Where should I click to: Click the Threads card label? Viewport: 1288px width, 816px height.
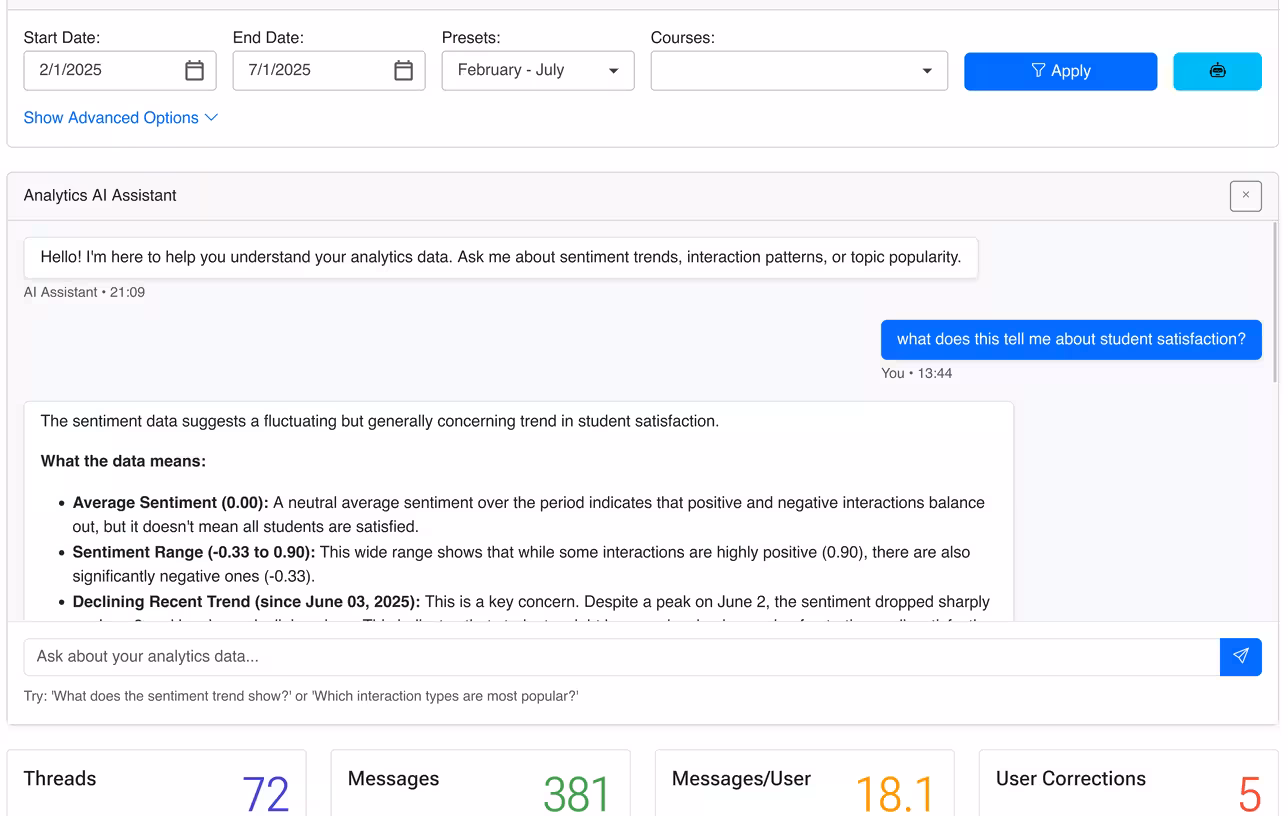[60, 779]
